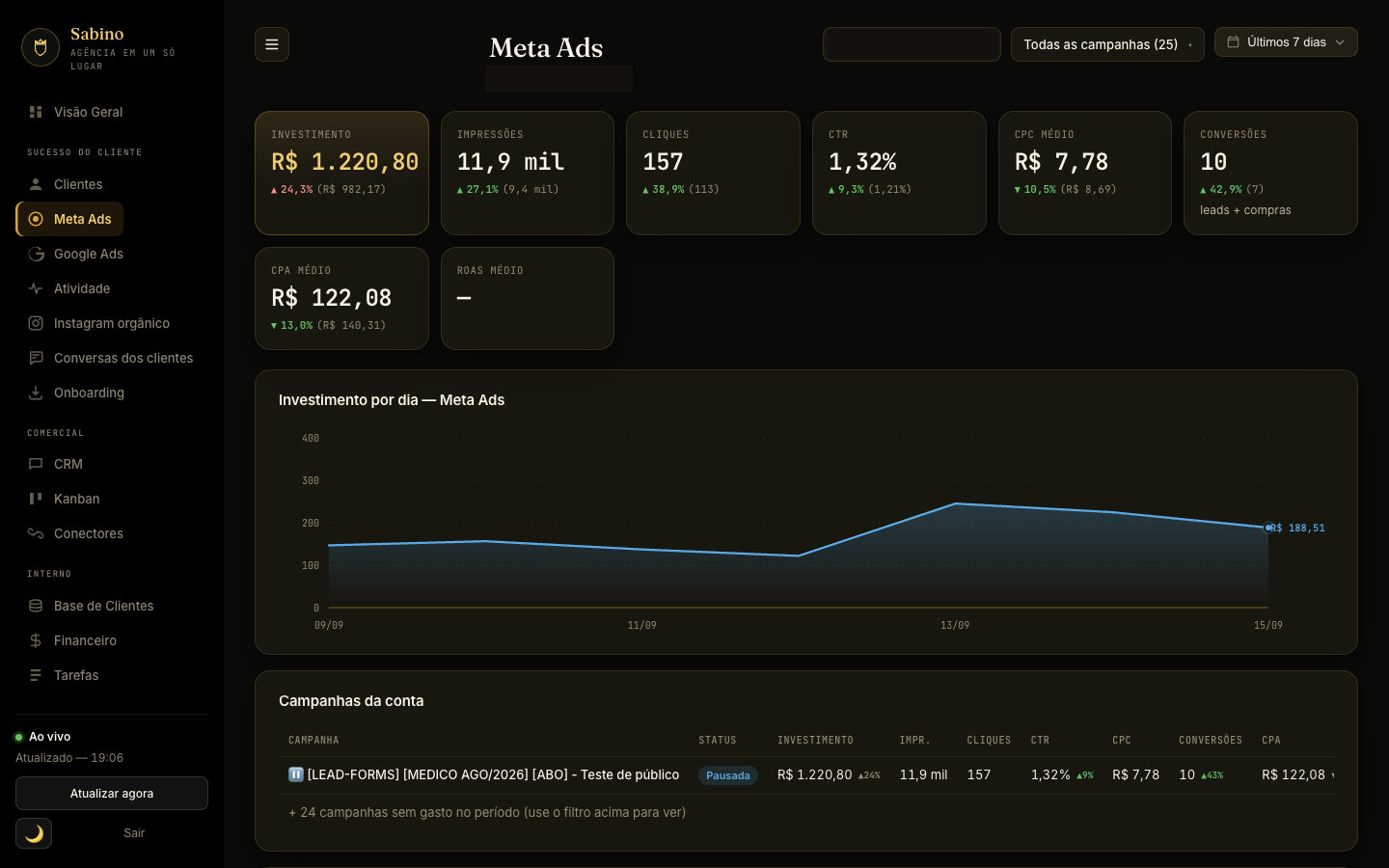The height and width of the screenshot is (868, 1389).
Task: Click the pause icon beside LEAD-FORMS campaign
Action: 296,774
